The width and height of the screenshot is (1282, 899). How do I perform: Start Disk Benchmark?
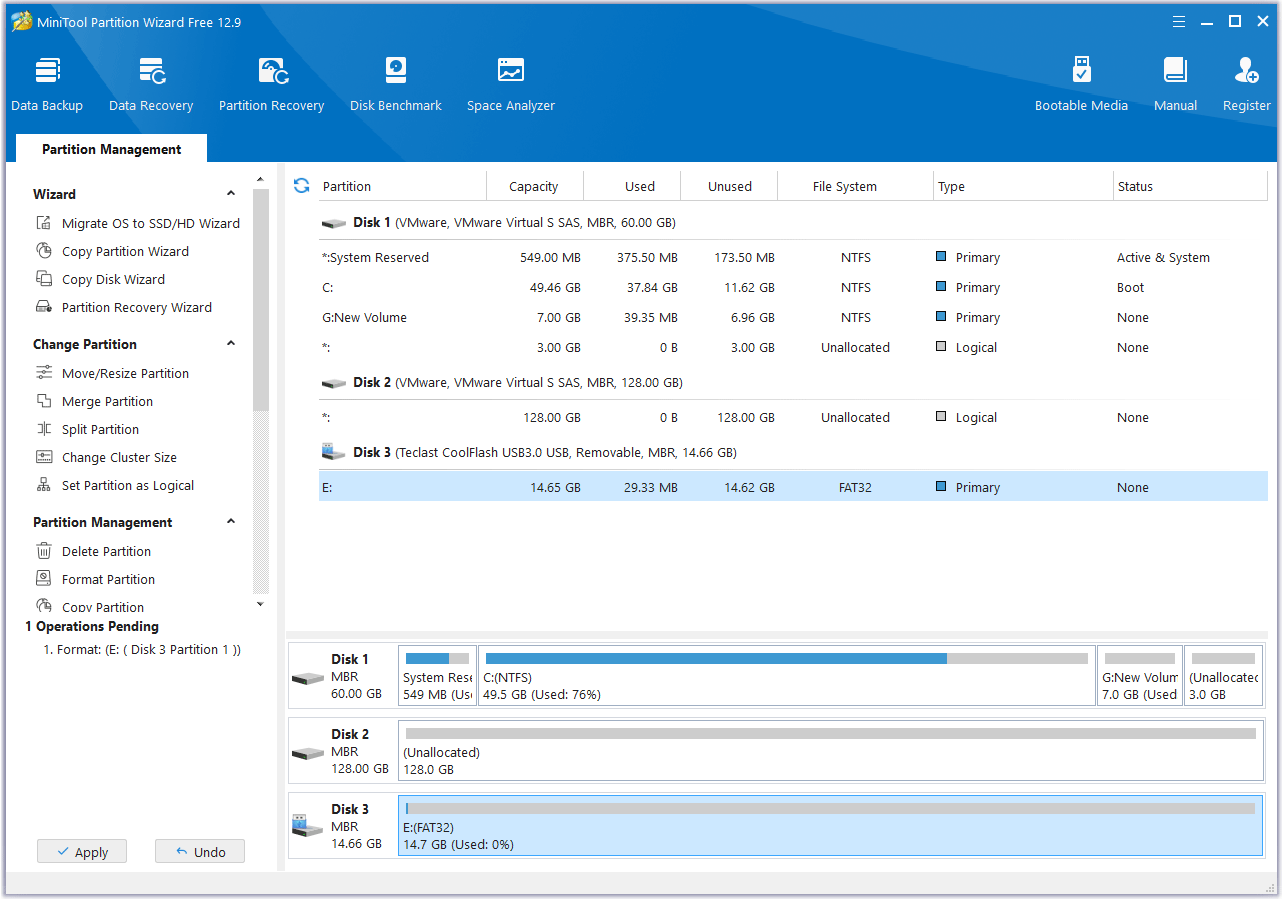396,84
